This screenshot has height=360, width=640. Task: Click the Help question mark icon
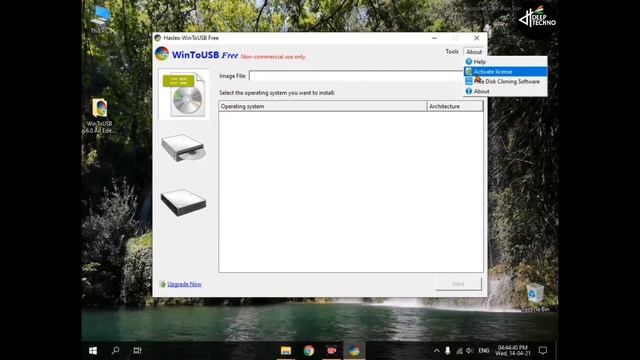(469, 62)
